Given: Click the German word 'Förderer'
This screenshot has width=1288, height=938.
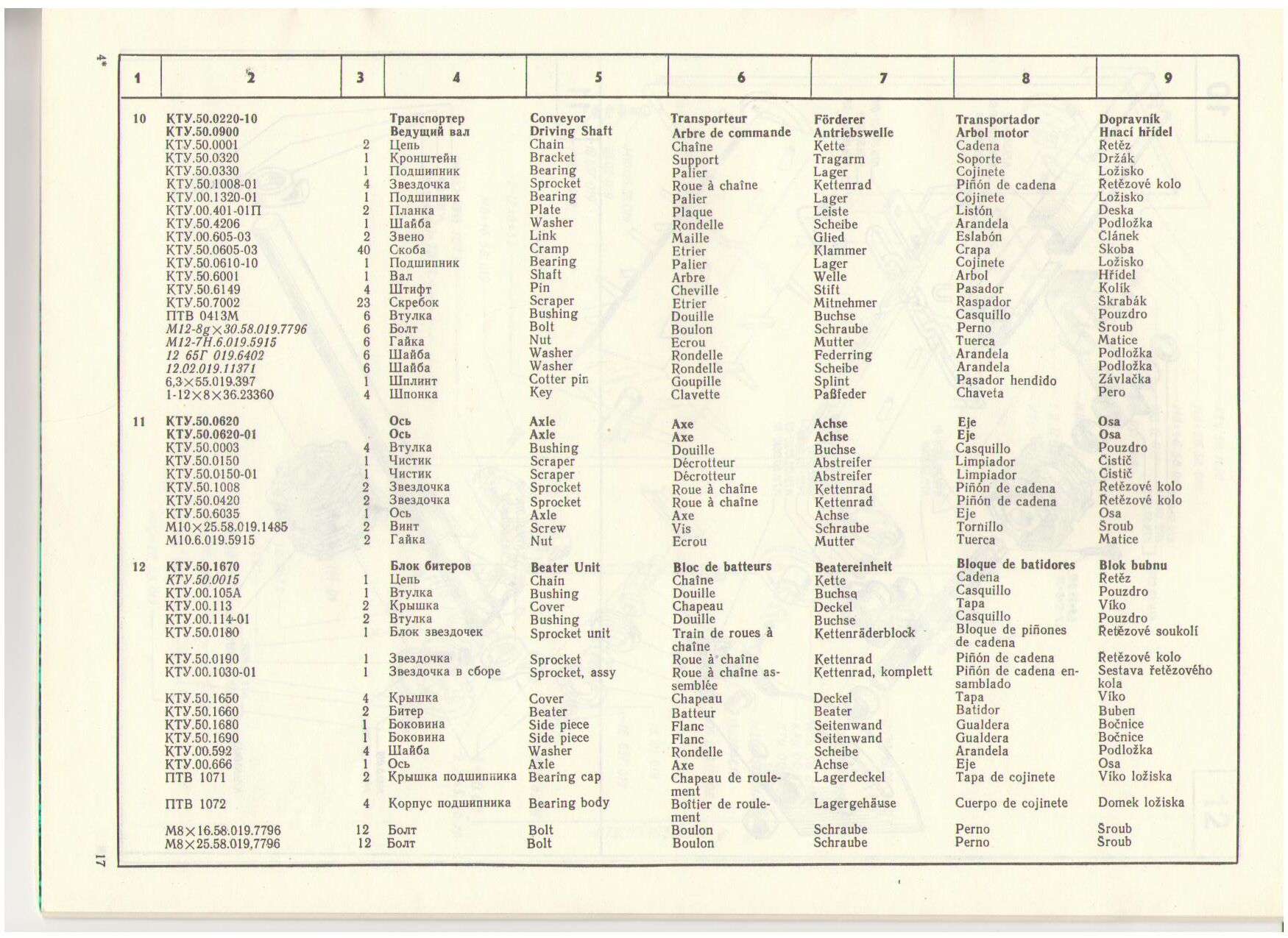Looking at the screenshot, I should coord(839,120).
